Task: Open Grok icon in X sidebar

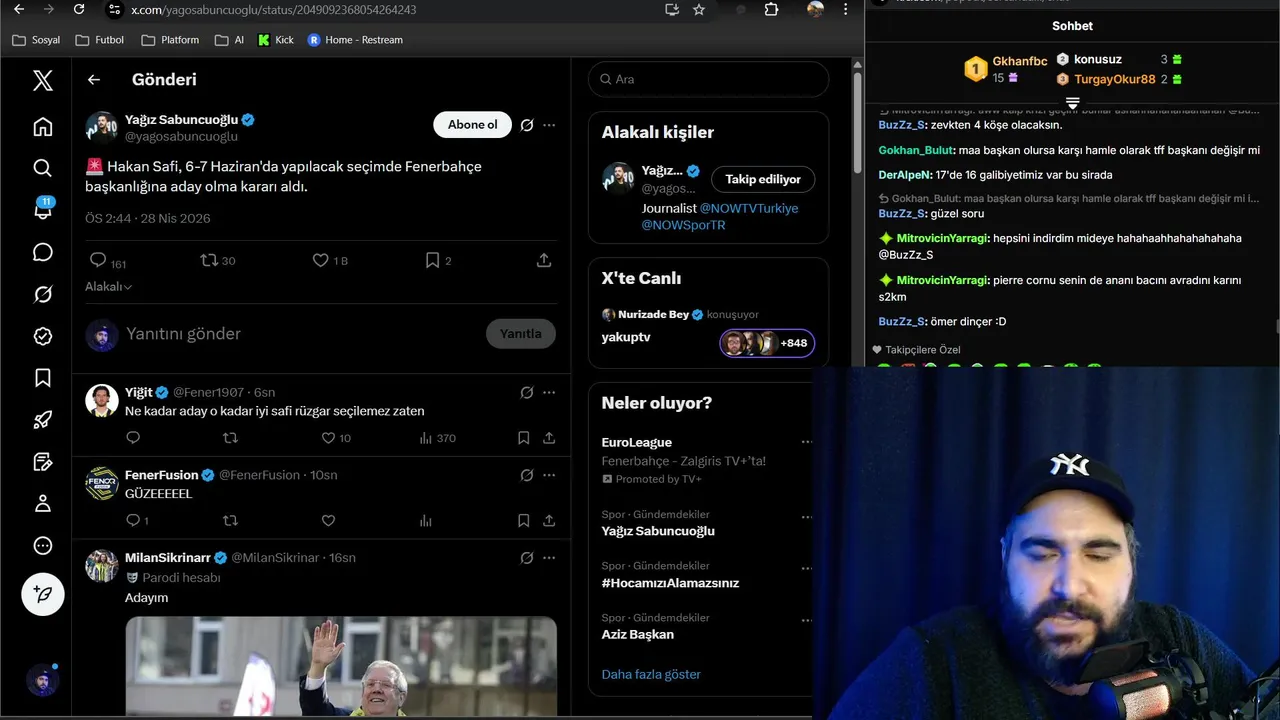Action: pos(43,294)
